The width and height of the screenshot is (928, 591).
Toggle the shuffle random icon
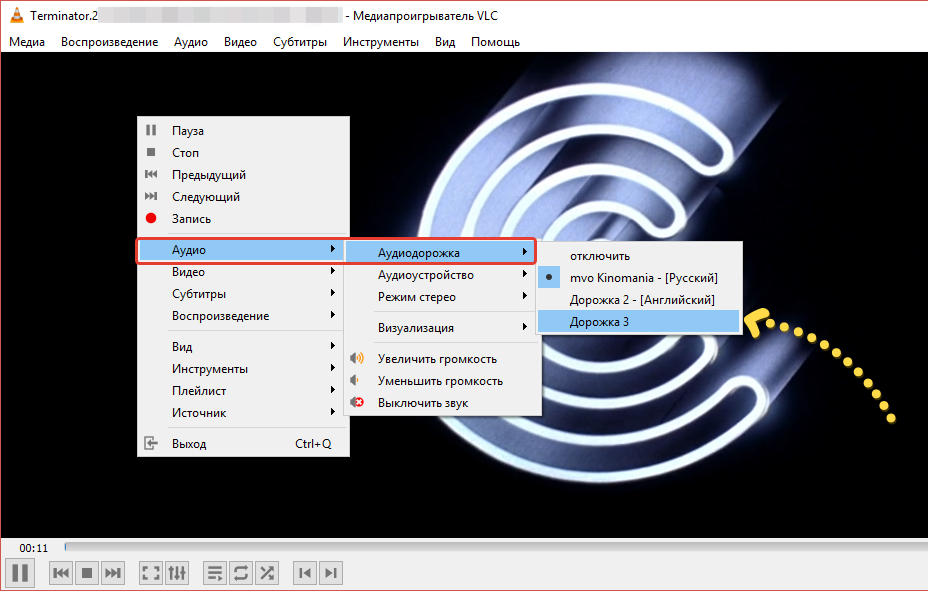267,573
